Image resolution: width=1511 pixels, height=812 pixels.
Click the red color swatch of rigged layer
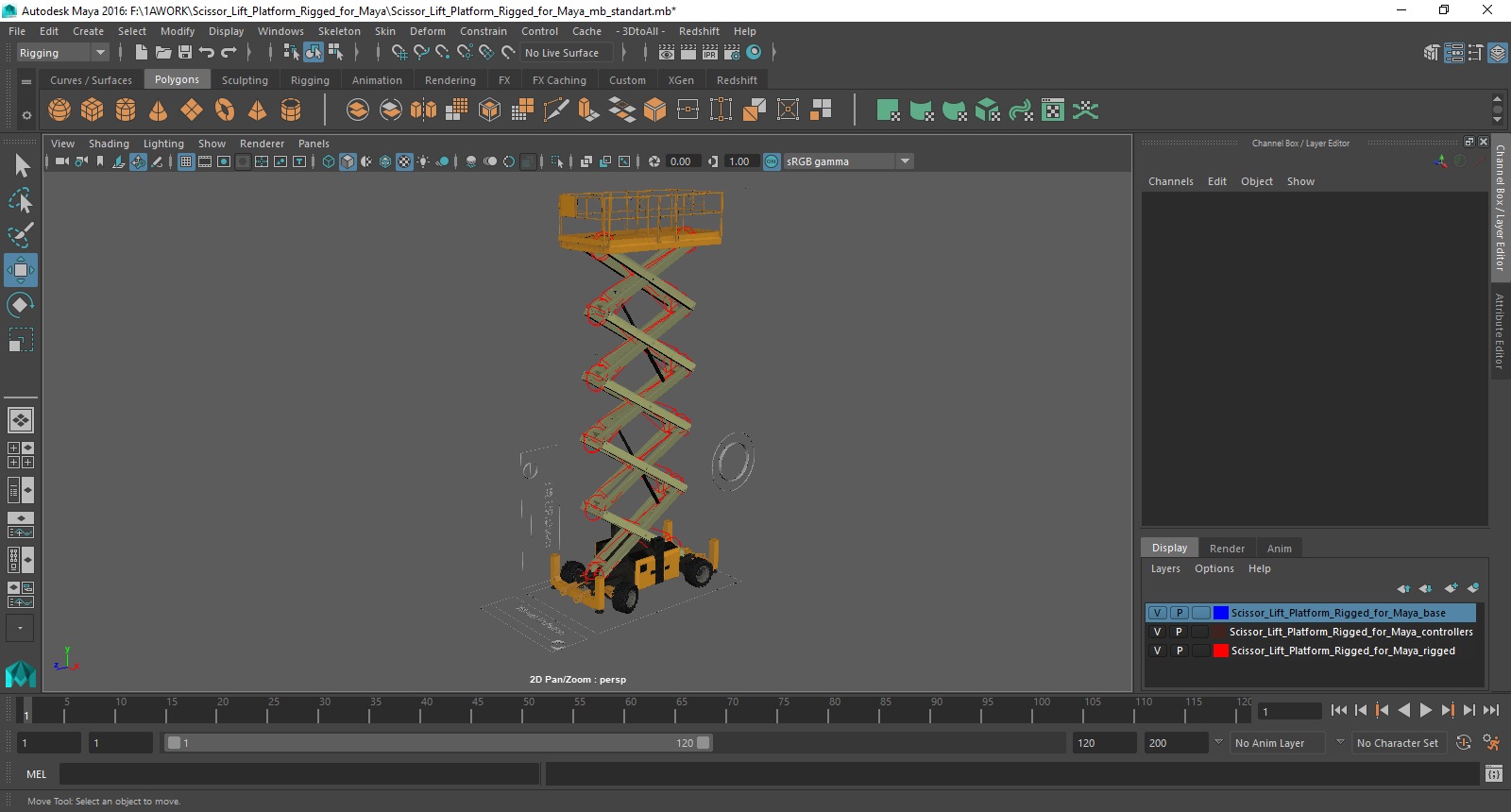point(1221,651)
